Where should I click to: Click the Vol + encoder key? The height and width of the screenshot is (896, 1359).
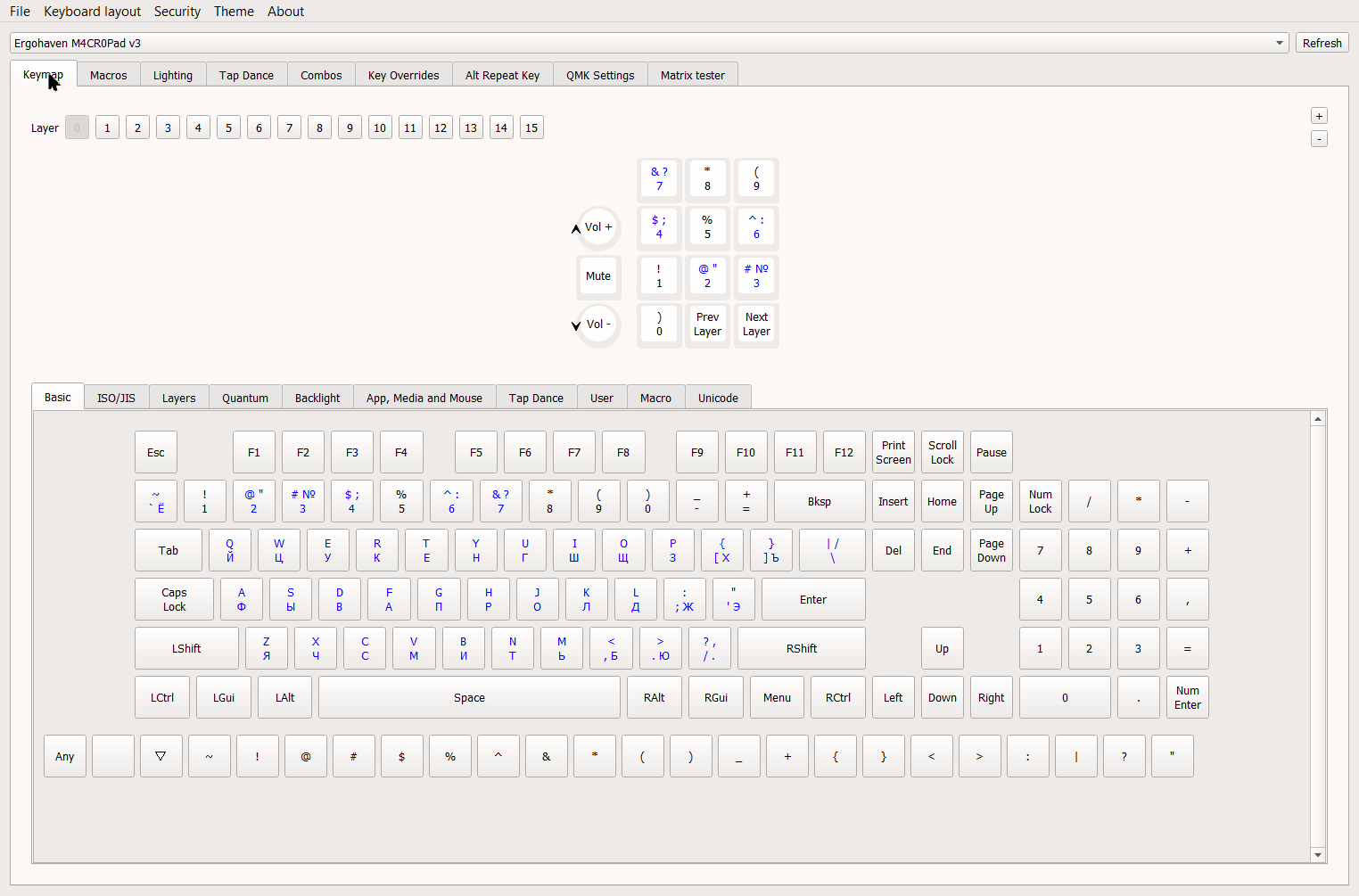[x=598, y=227]
